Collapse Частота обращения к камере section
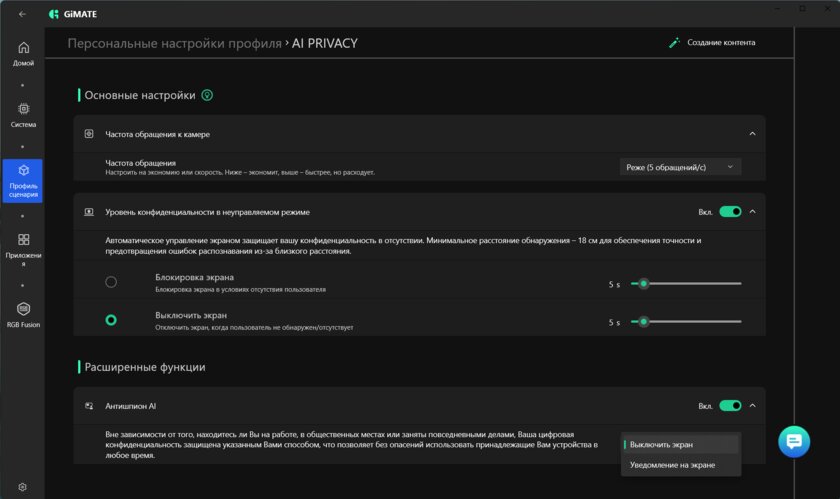This screenshot has width=840, height=499. point(752,133)
